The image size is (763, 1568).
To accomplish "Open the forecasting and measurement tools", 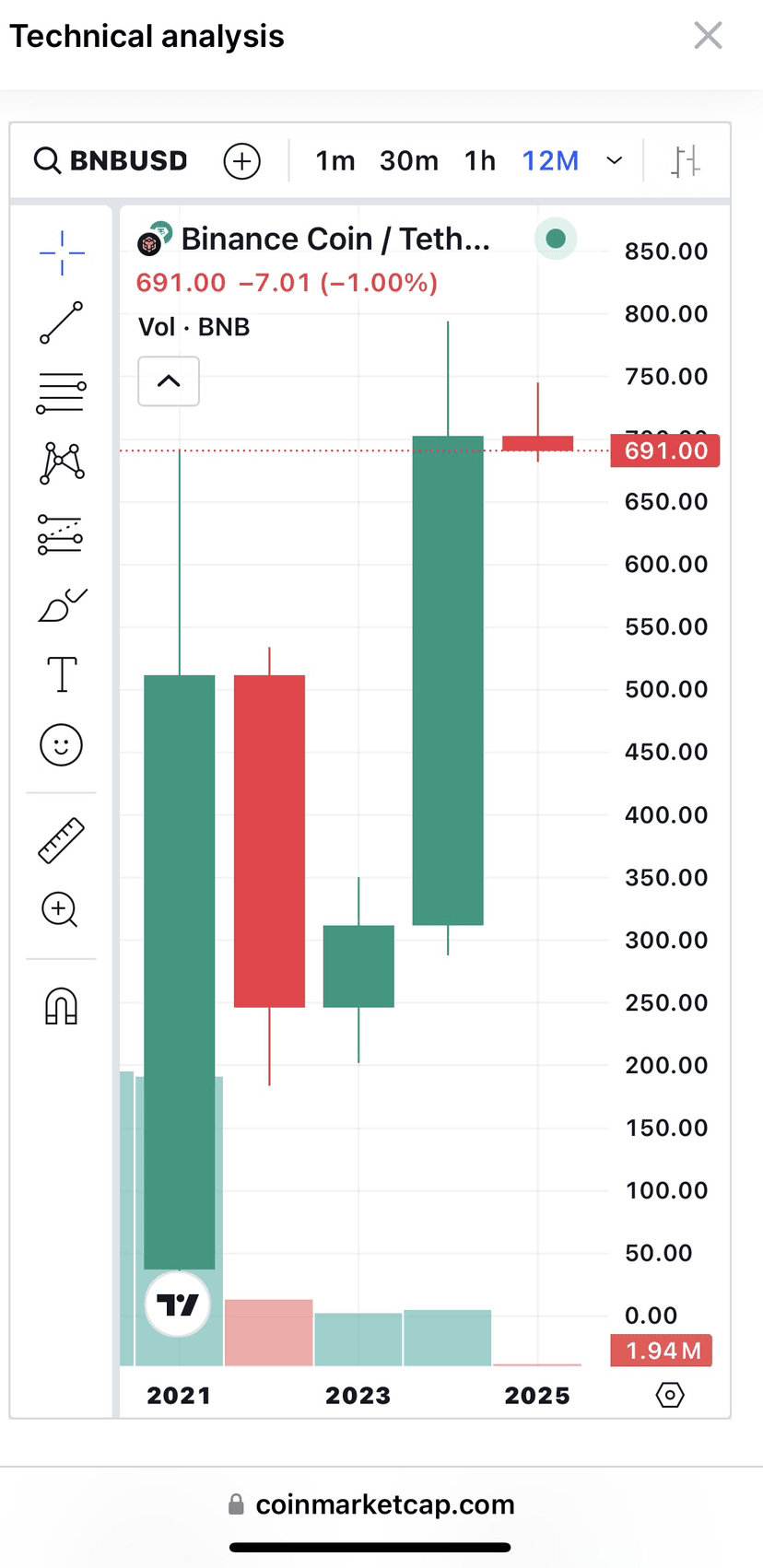I will click(61, 534).
